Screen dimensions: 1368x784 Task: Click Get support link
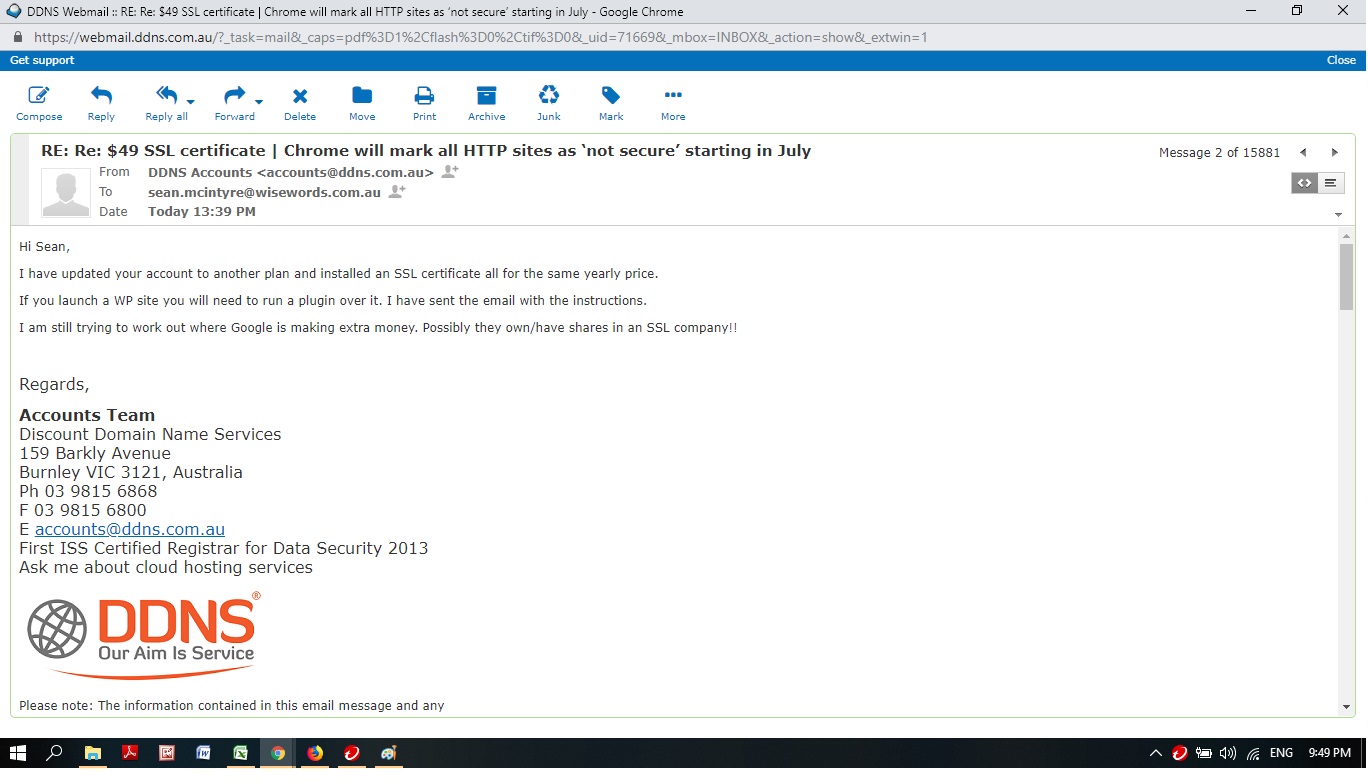pyautogui.click(x=42, y=60)
